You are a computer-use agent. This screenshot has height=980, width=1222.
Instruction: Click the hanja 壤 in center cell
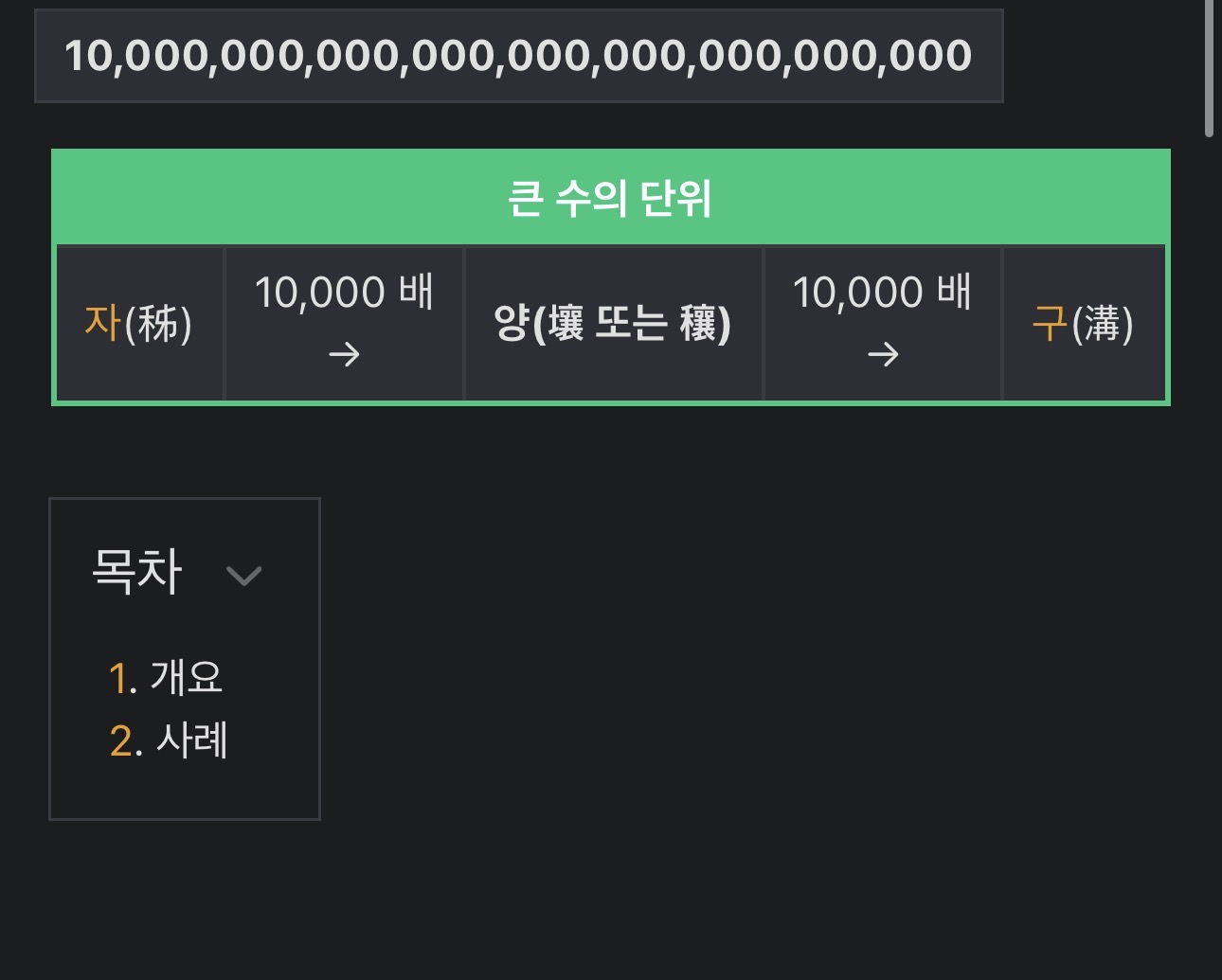coord(566,324)
